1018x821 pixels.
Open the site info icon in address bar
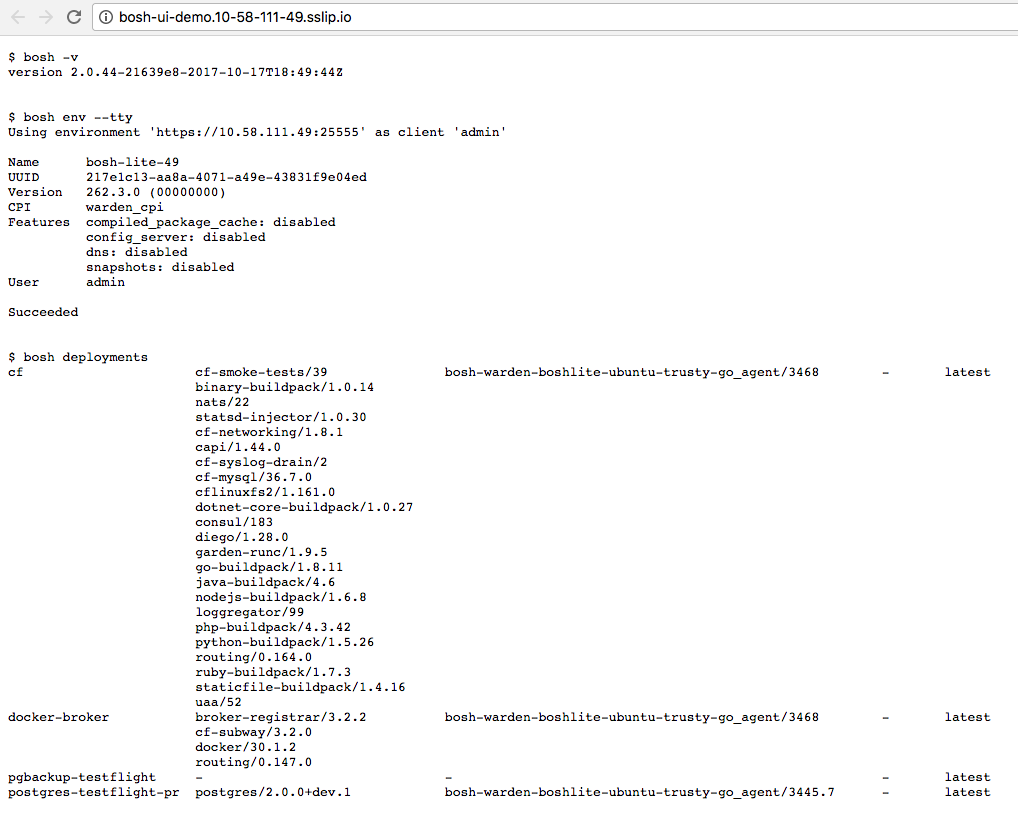point(106,17)
